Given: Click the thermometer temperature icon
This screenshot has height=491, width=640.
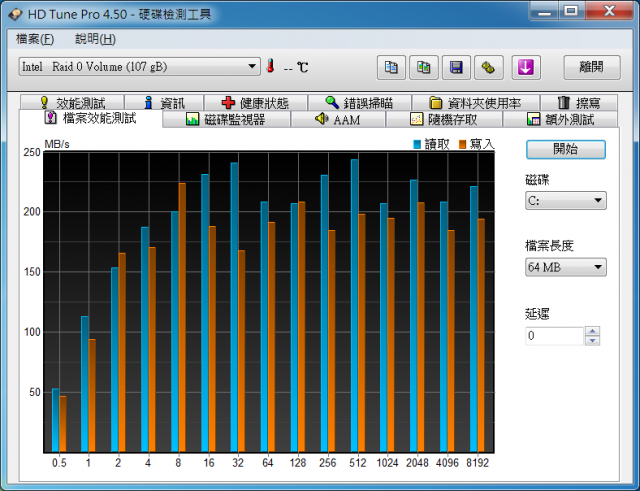Looking at the screenshot, I should point(270,66).
